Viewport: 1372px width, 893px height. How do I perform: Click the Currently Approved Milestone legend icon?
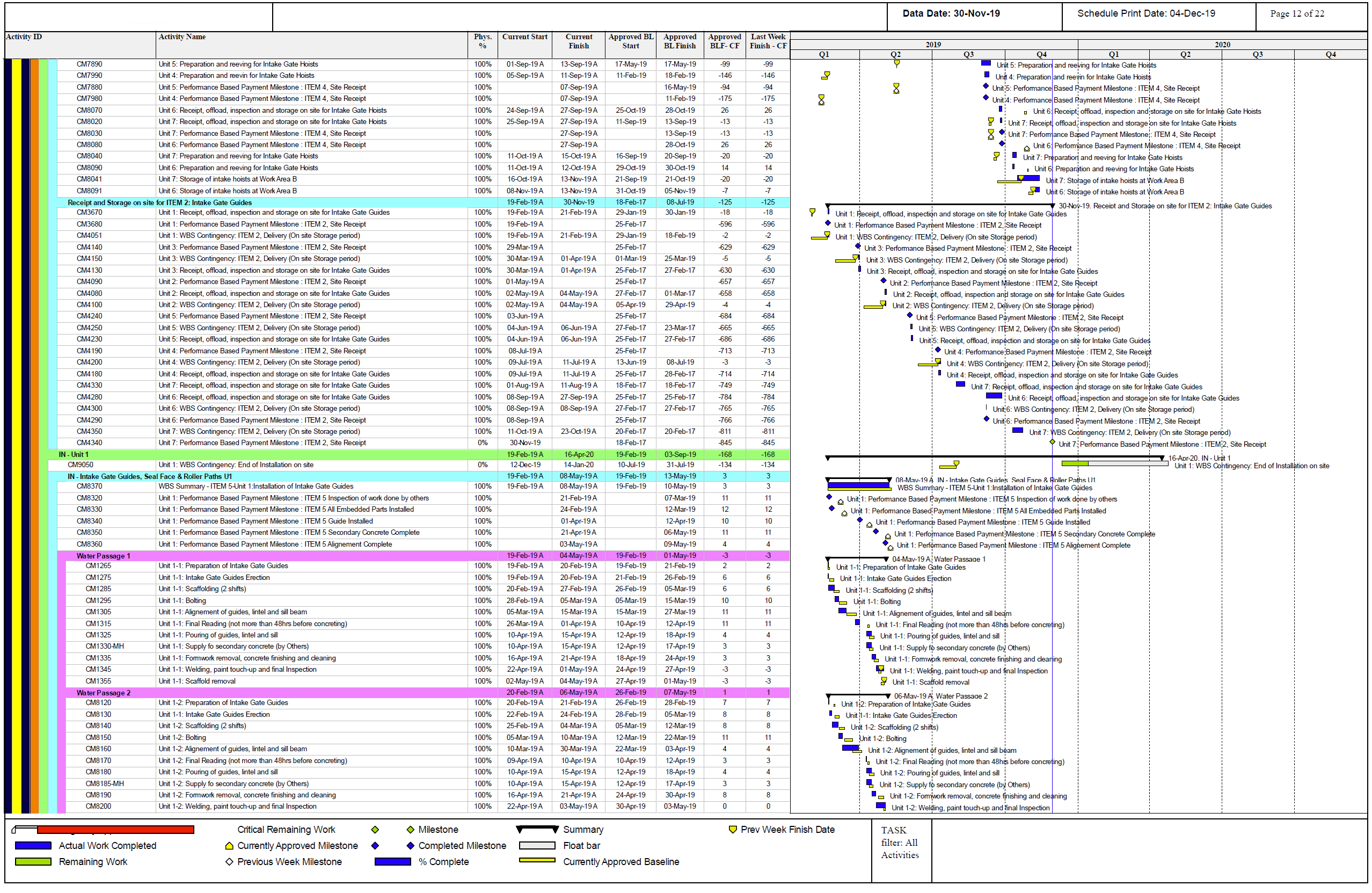click(x=229, y=846)
